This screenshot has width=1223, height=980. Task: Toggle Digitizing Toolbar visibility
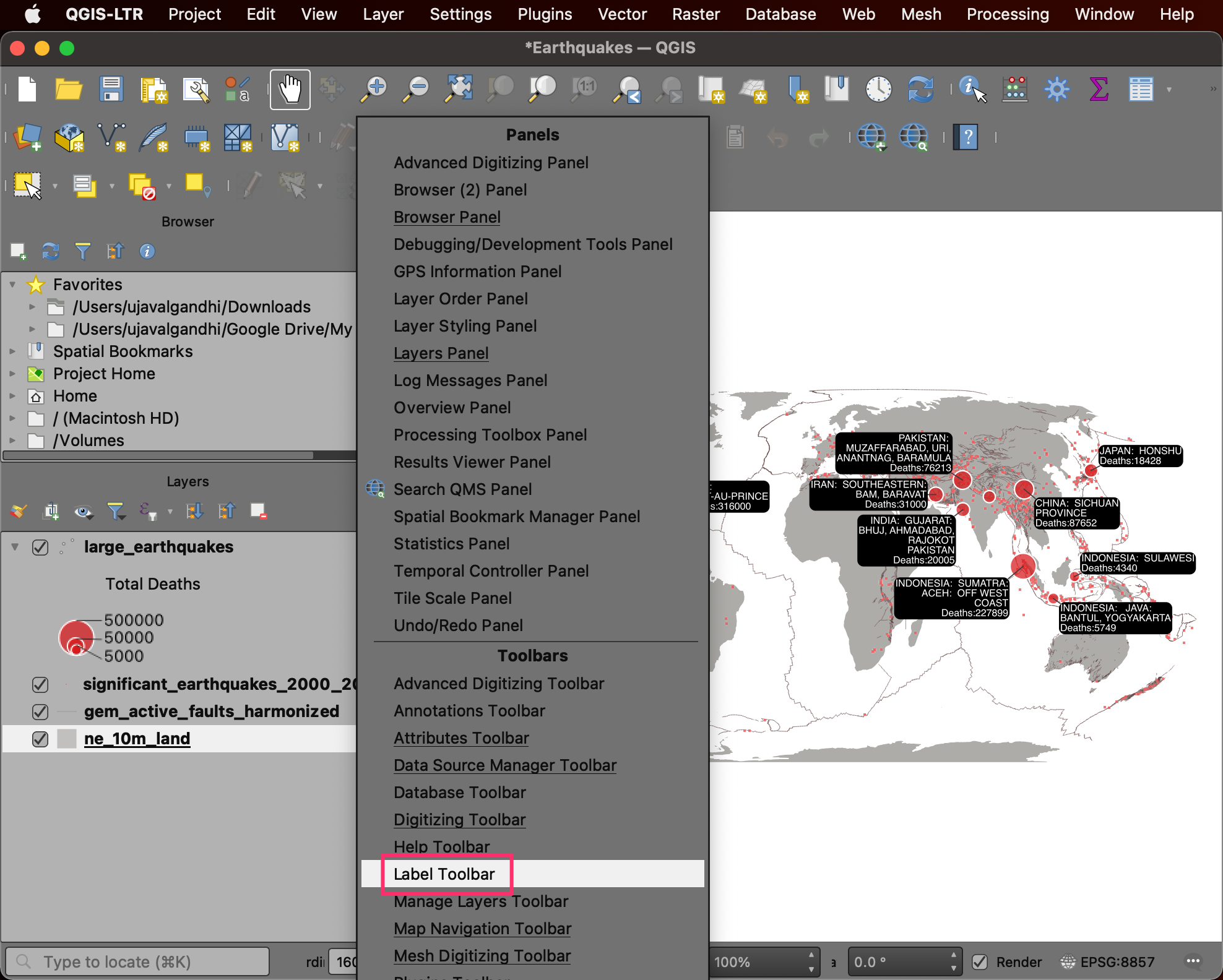pos(459,820)
